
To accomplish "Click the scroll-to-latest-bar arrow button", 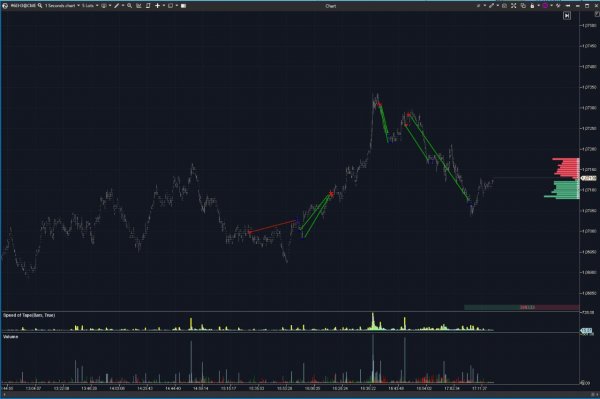I will tap(567, 15).
